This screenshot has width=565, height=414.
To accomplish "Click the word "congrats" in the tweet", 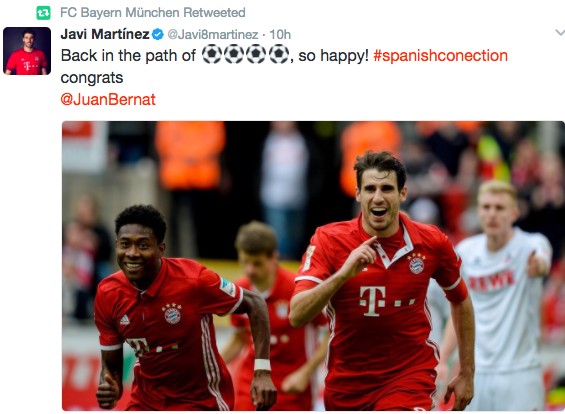I will pyautogui.click(x=92, y=78).
